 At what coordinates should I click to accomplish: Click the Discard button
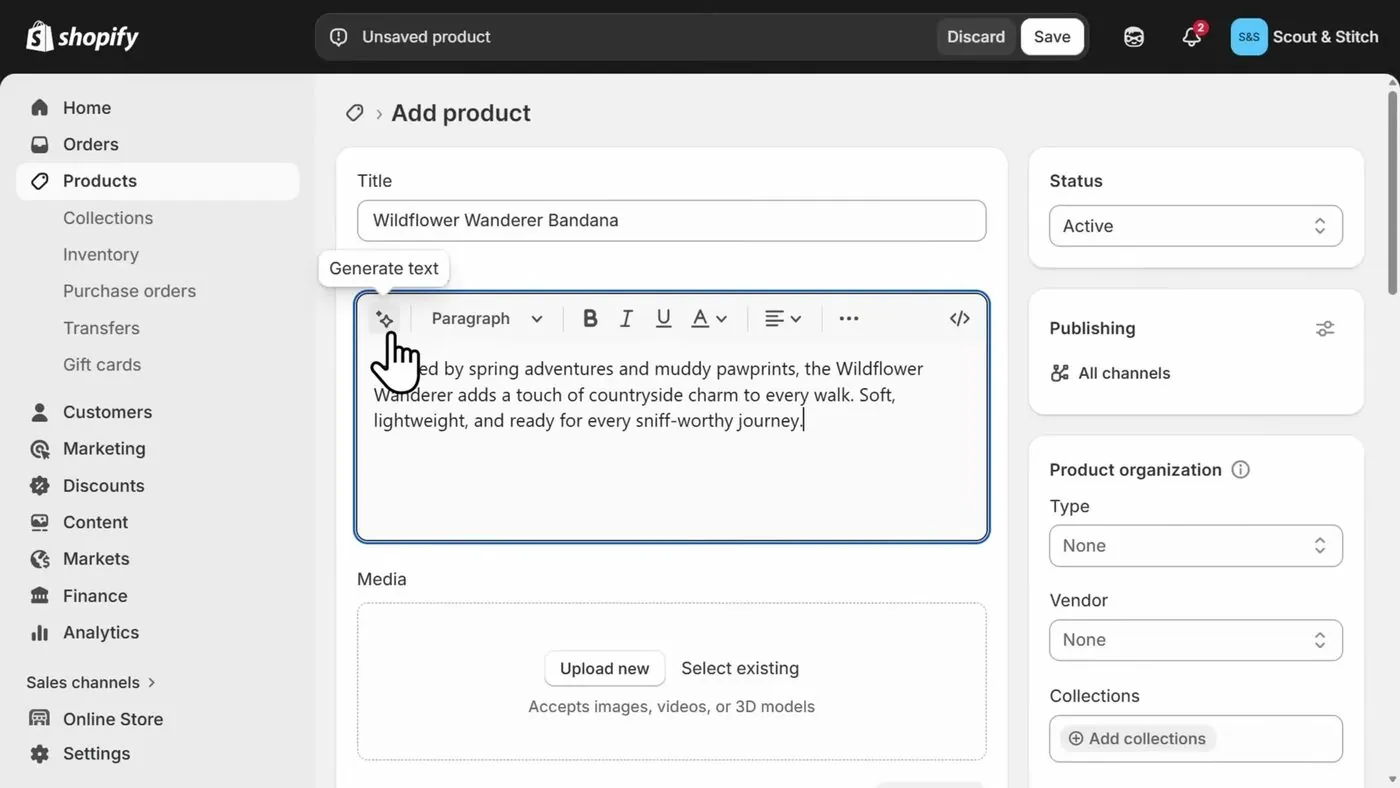pyautogui.click(x=976, y=37)
